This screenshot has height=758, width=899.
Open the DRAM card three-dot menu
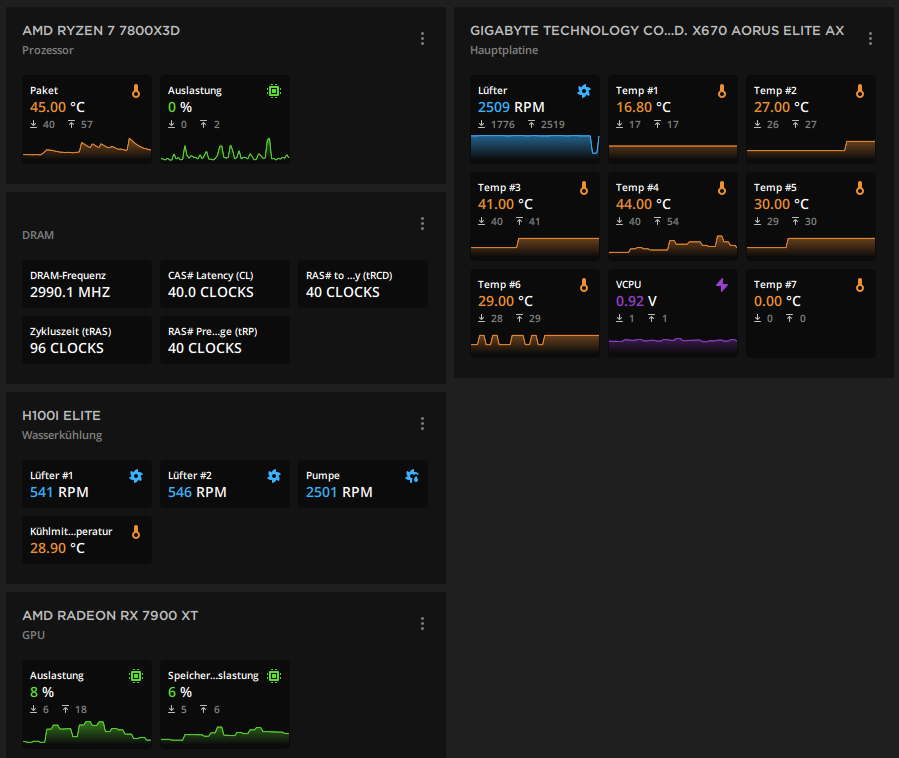pyautogui.click(x=423, y=223)
